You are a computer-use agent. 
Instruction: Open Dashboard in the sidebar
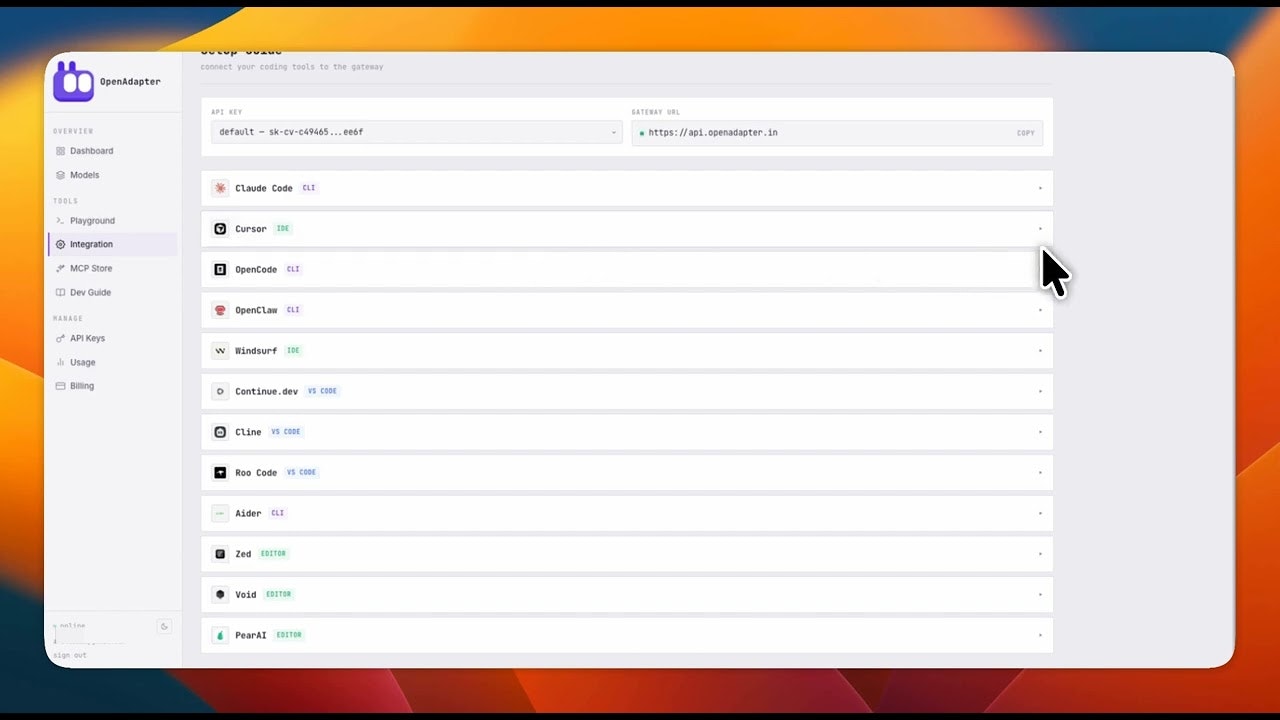pos(112,151)
